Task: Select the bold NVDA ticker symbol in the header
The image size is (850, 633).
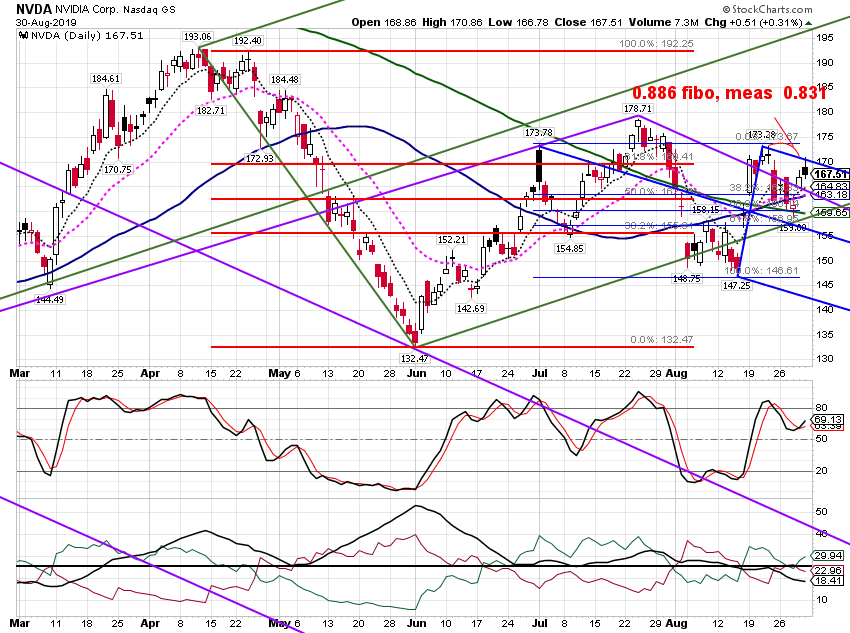Action: point(34,9)
